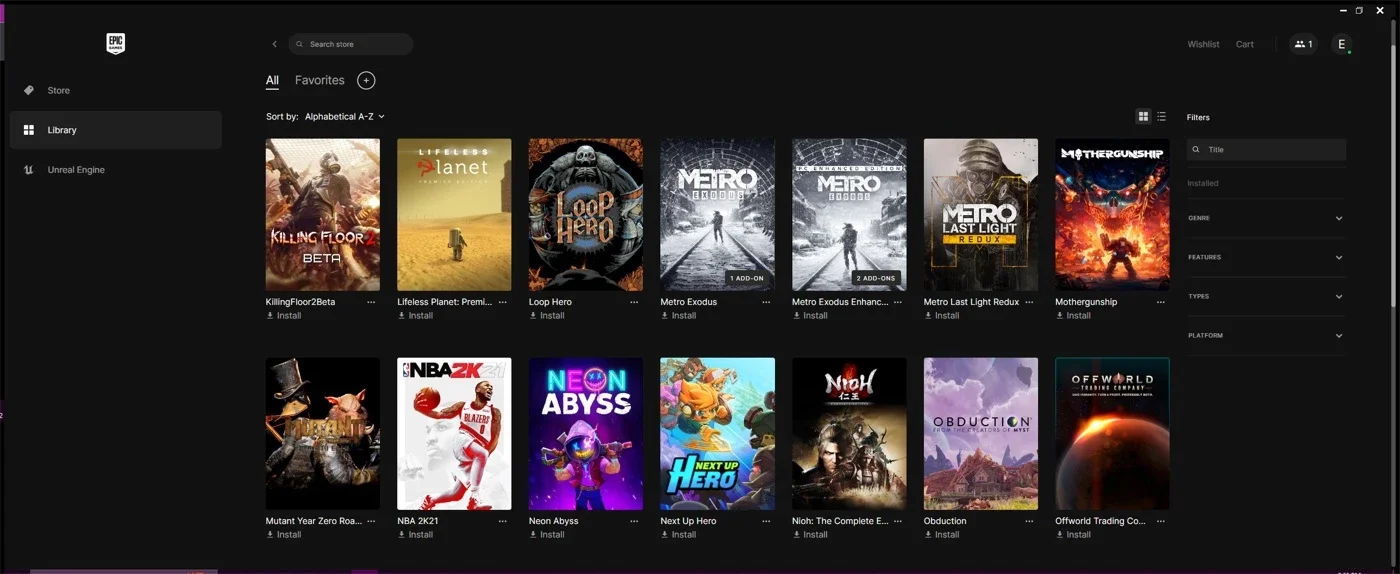Viewport: 1400px width, 574px height.
Task: Open the friends list icon
Action: [x=1303, y=44]
